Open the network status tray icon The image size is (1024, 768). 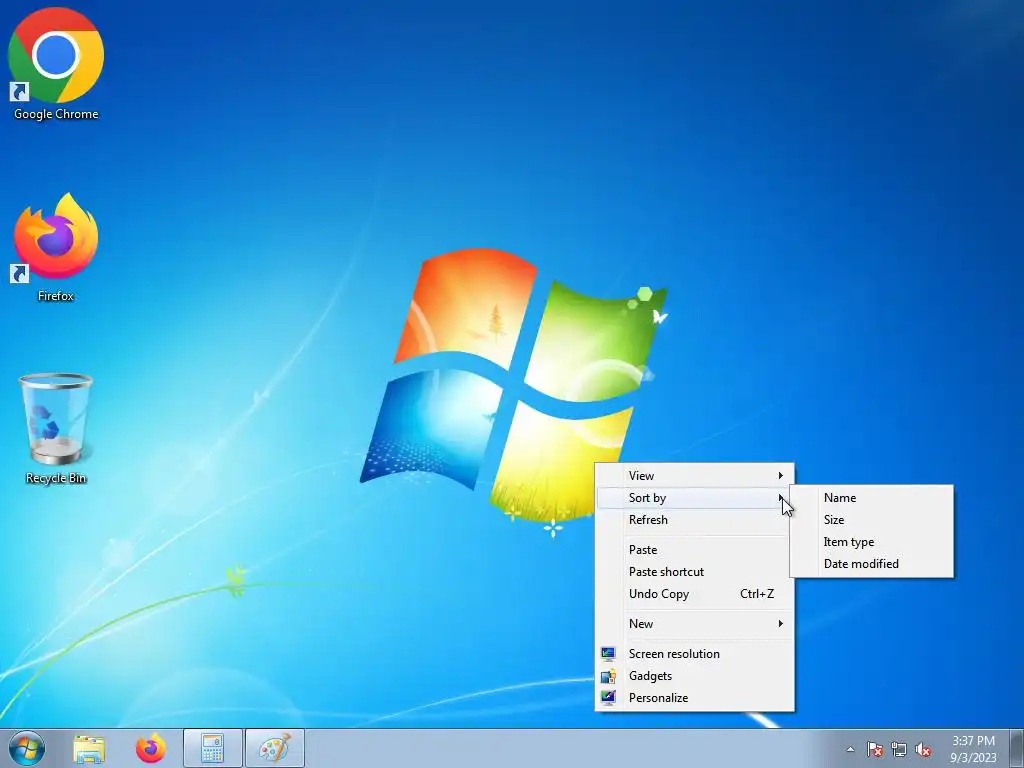(899, 749)
